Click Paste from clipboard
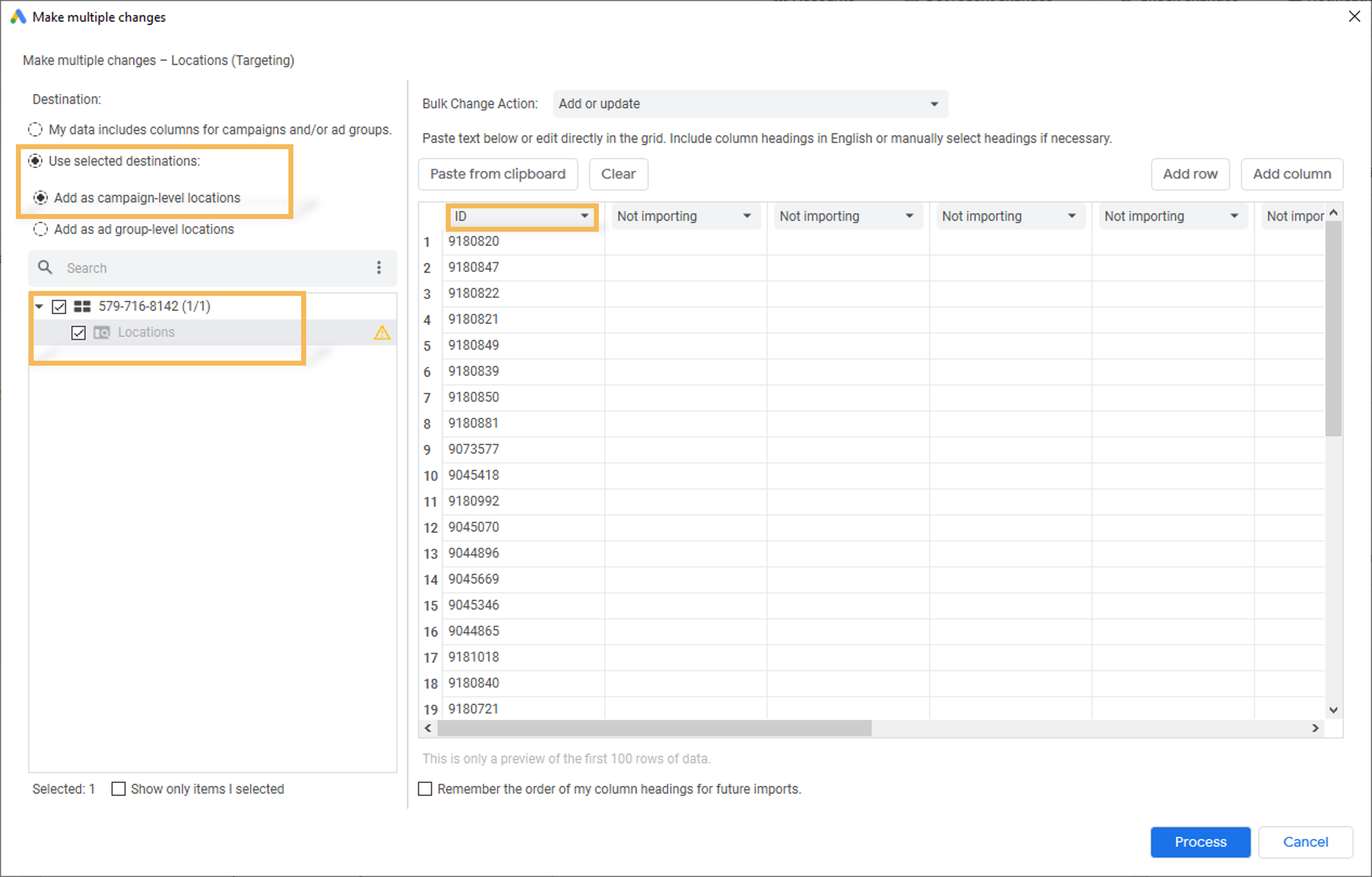1372x877 pixels. pyautogui.click(x=498, y=174)
